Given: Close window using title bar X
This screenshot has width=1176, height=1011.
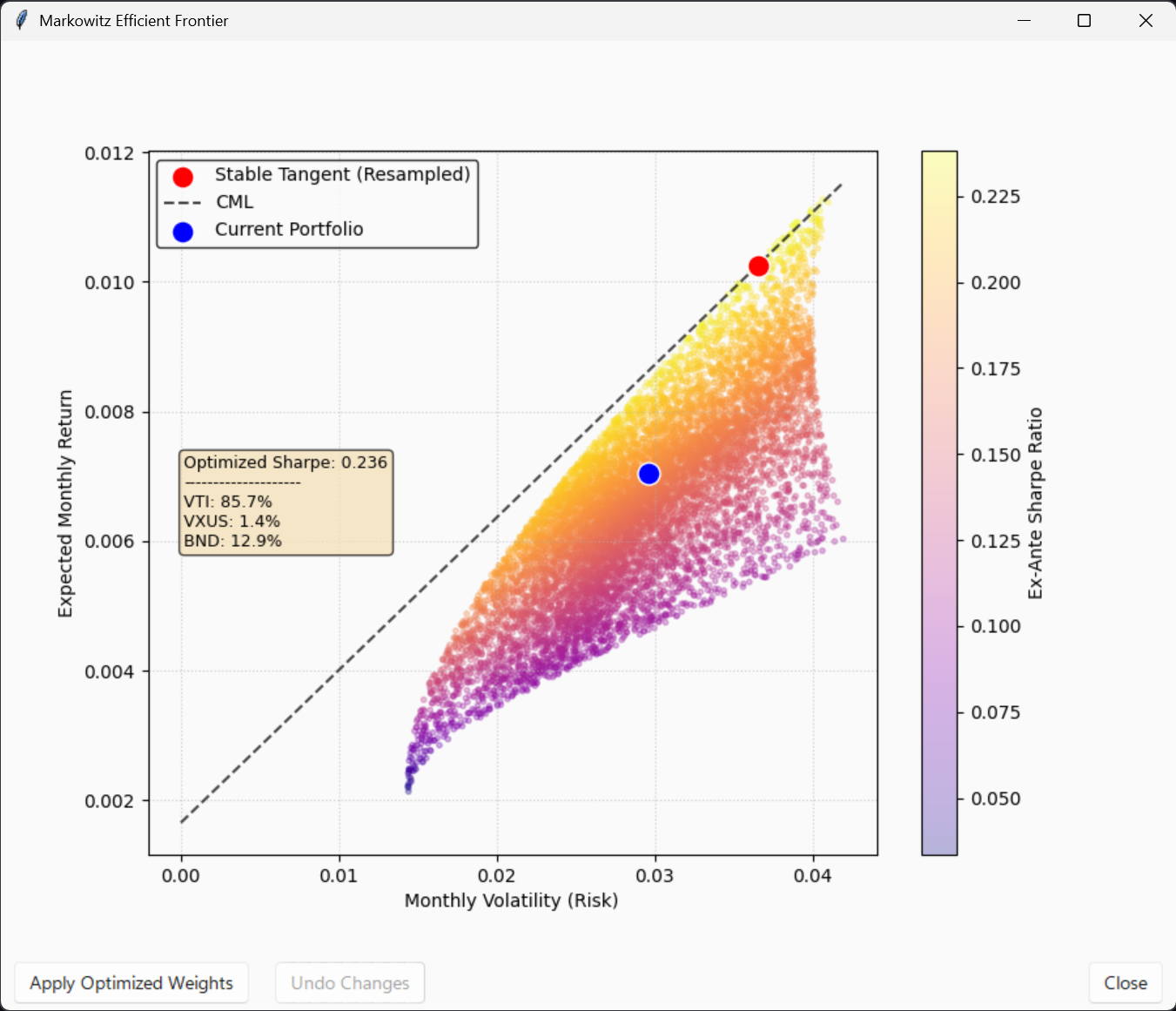Looking at the screenshot, I should pos(1146,20).
